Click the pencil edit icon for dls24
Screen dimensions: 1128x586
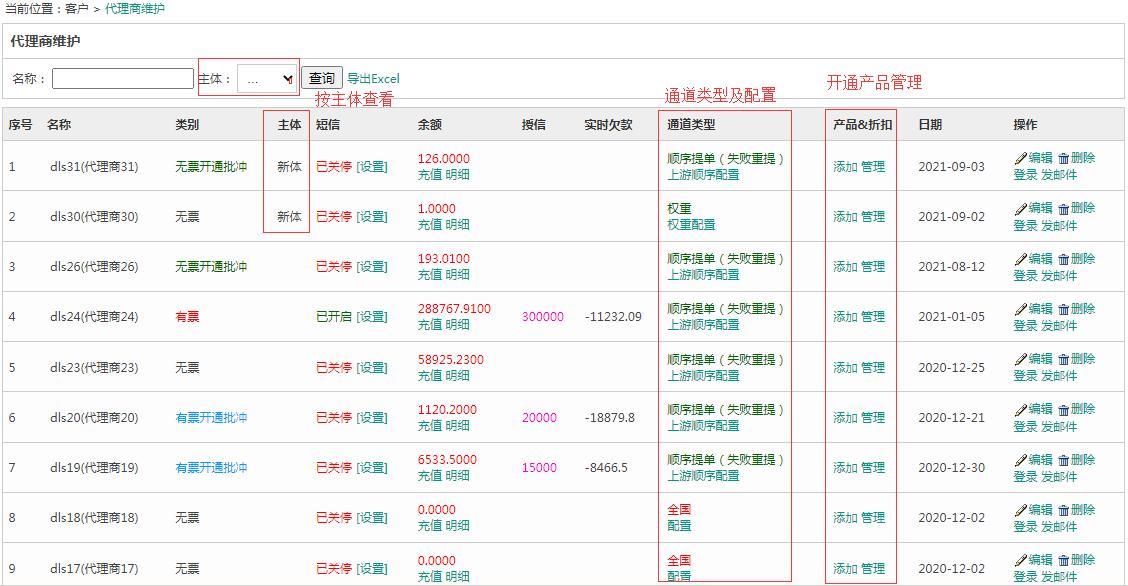[1021, 309]
